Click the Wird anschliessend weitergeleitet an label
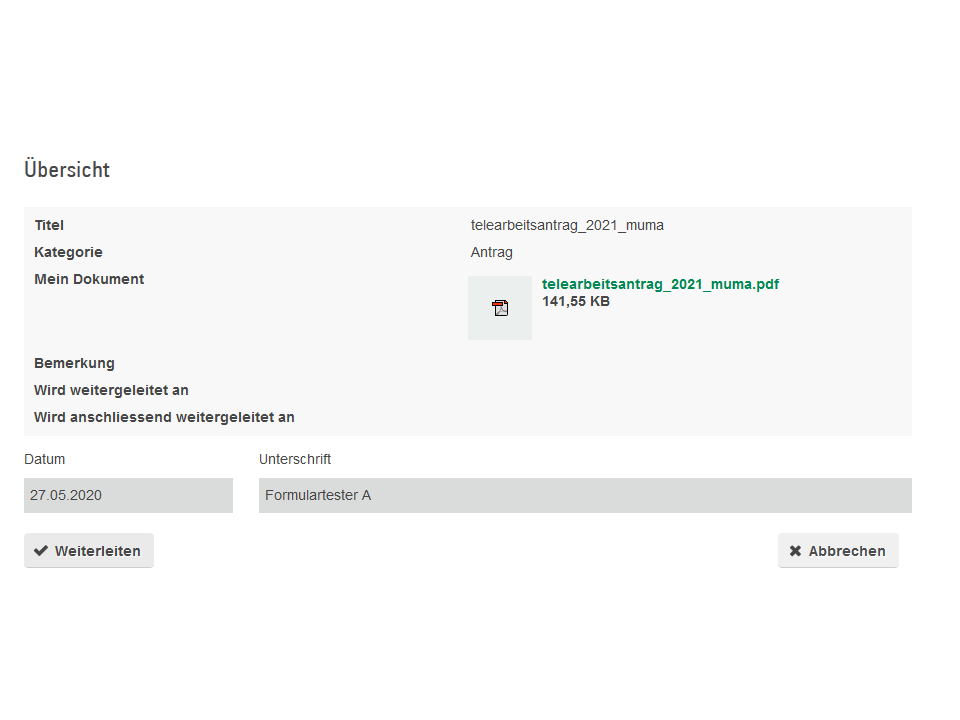Screen dimensions: 960x720 click(165, 417)
